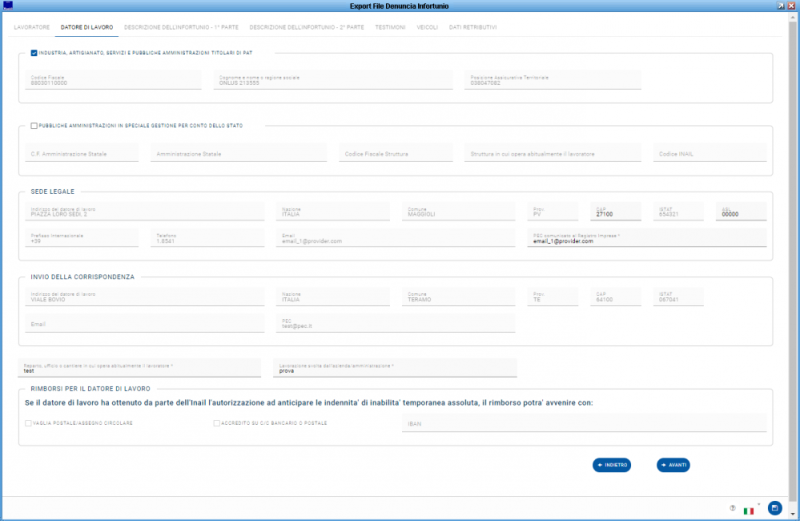Switch to the Lavoratore tab
Screen dimensions: 800x521
pos(32,28)
